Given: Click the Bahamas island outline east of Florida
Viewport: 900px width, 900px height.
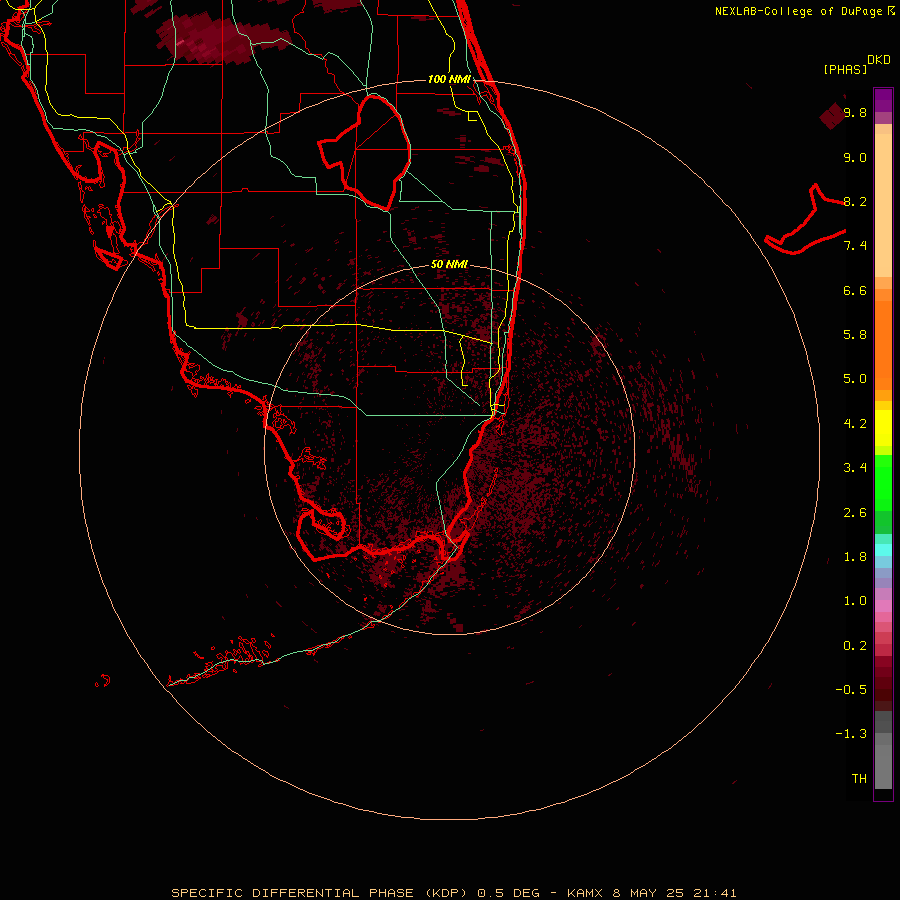Looking at the screenshot, I should (804, 219).
